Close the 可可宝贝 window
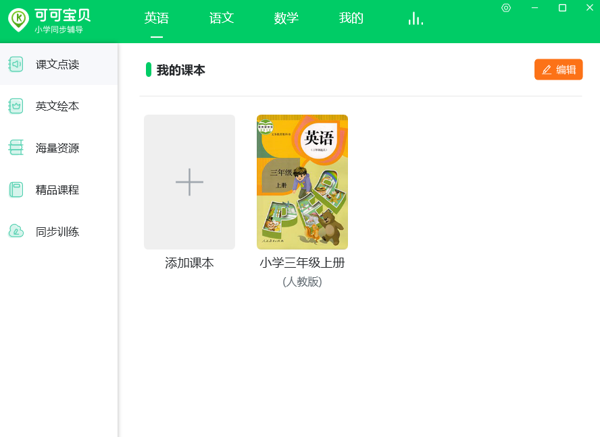 pos(588,8)
